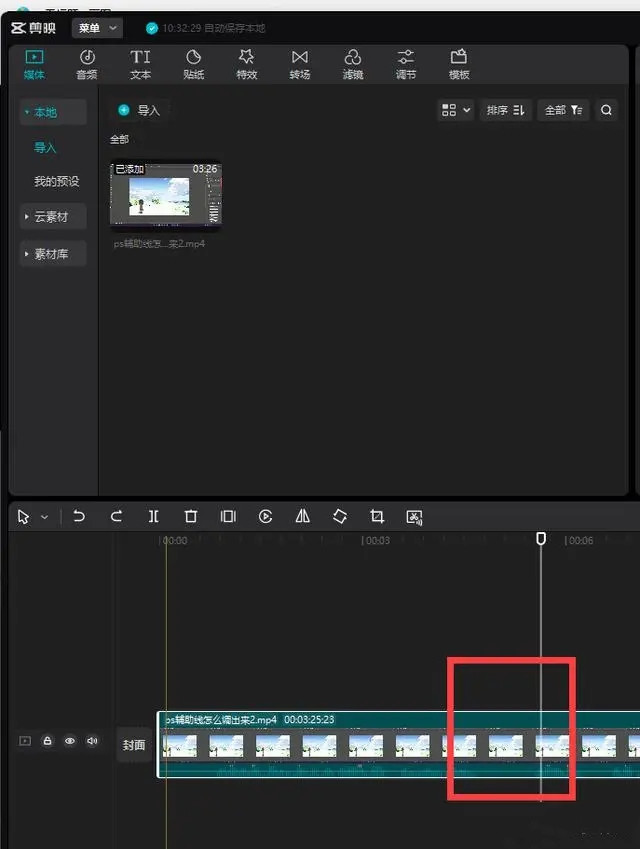The height and width of the screenshot is (849, 640).
Task: Click the smart cutout icon in the timeline toolbar
Action: click(414, 517)
